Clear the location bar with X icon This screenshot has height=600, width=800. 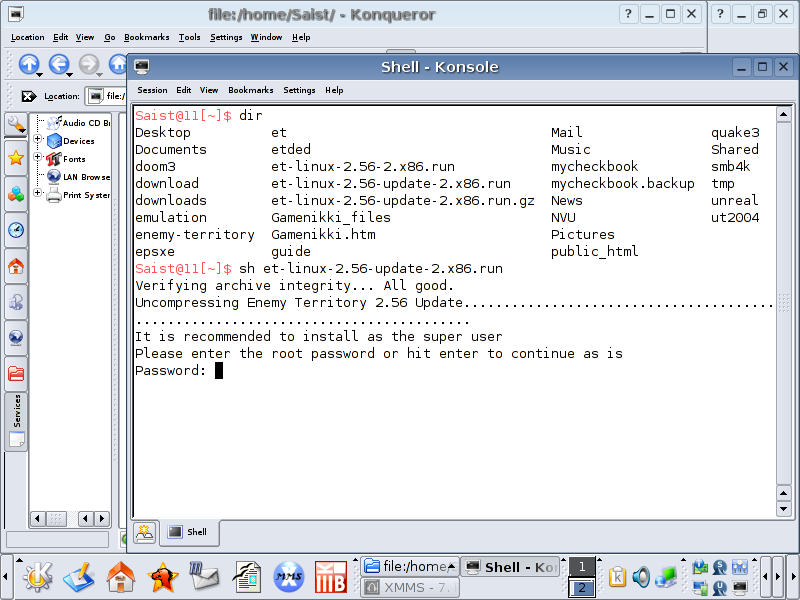[28, 96]
